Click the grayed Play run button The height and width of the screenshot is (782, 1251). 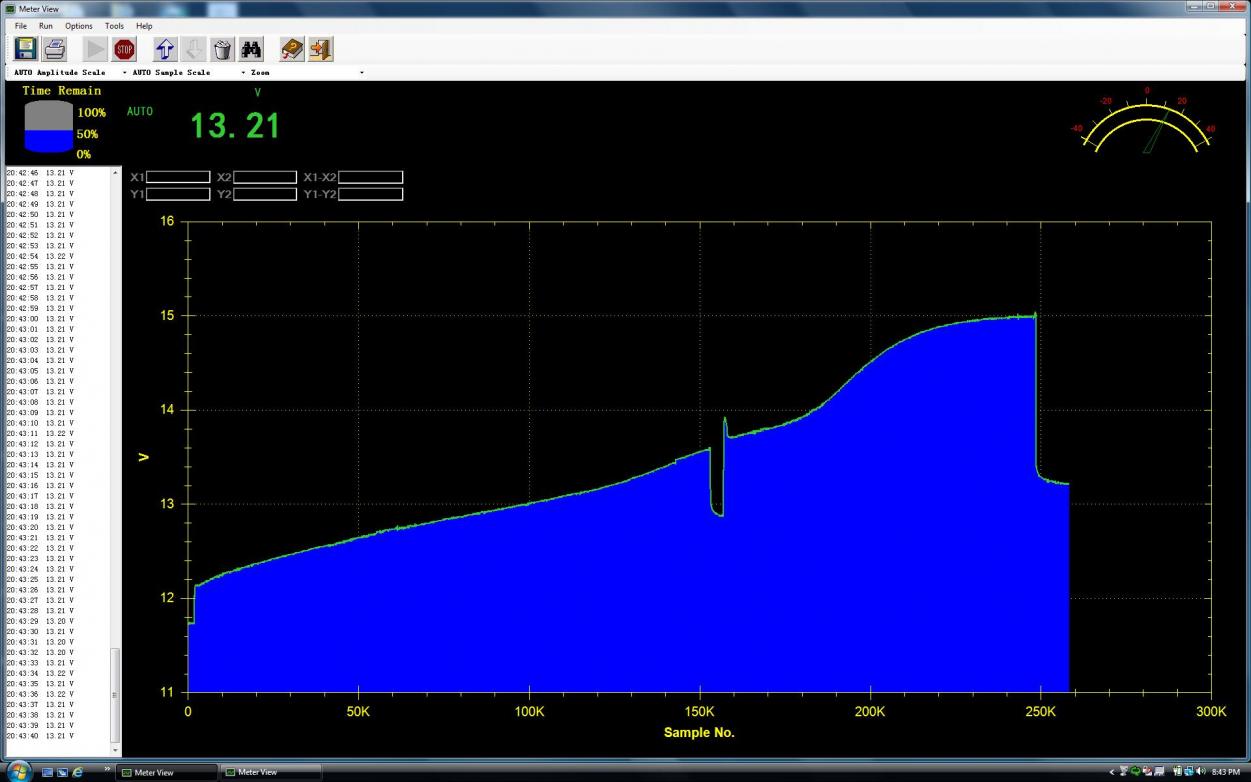tap(95, 49)
